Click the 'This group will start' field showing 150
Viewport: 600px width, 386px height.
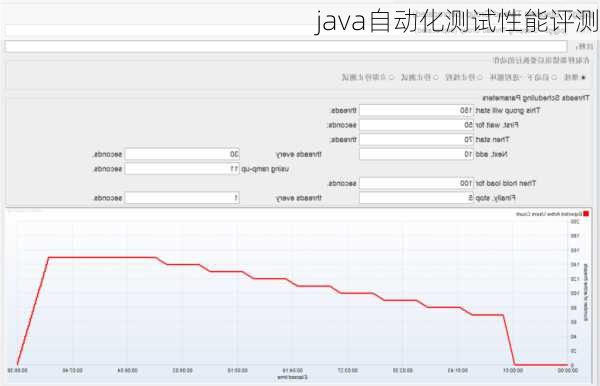416,111
